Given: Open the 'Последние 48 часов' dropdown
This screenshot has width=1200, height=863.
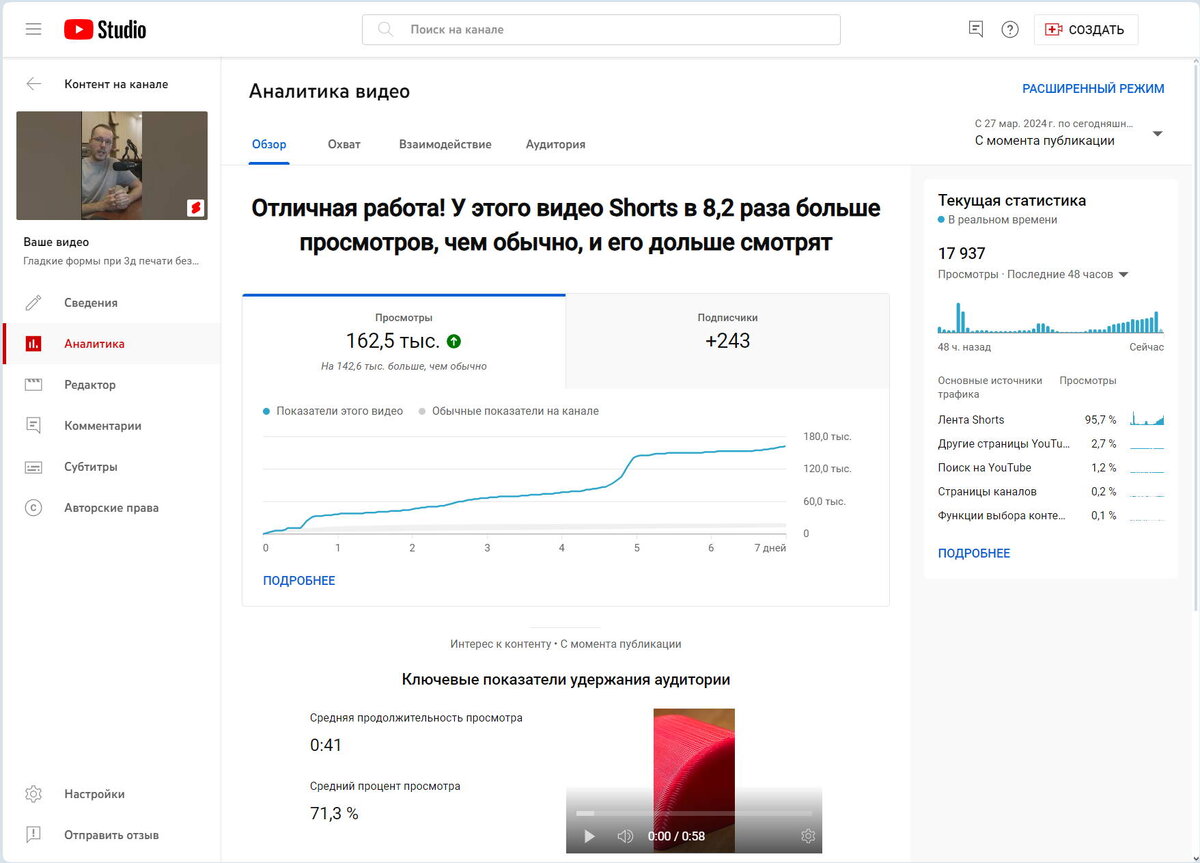Looking at the screenshot, I should 1126,274.
